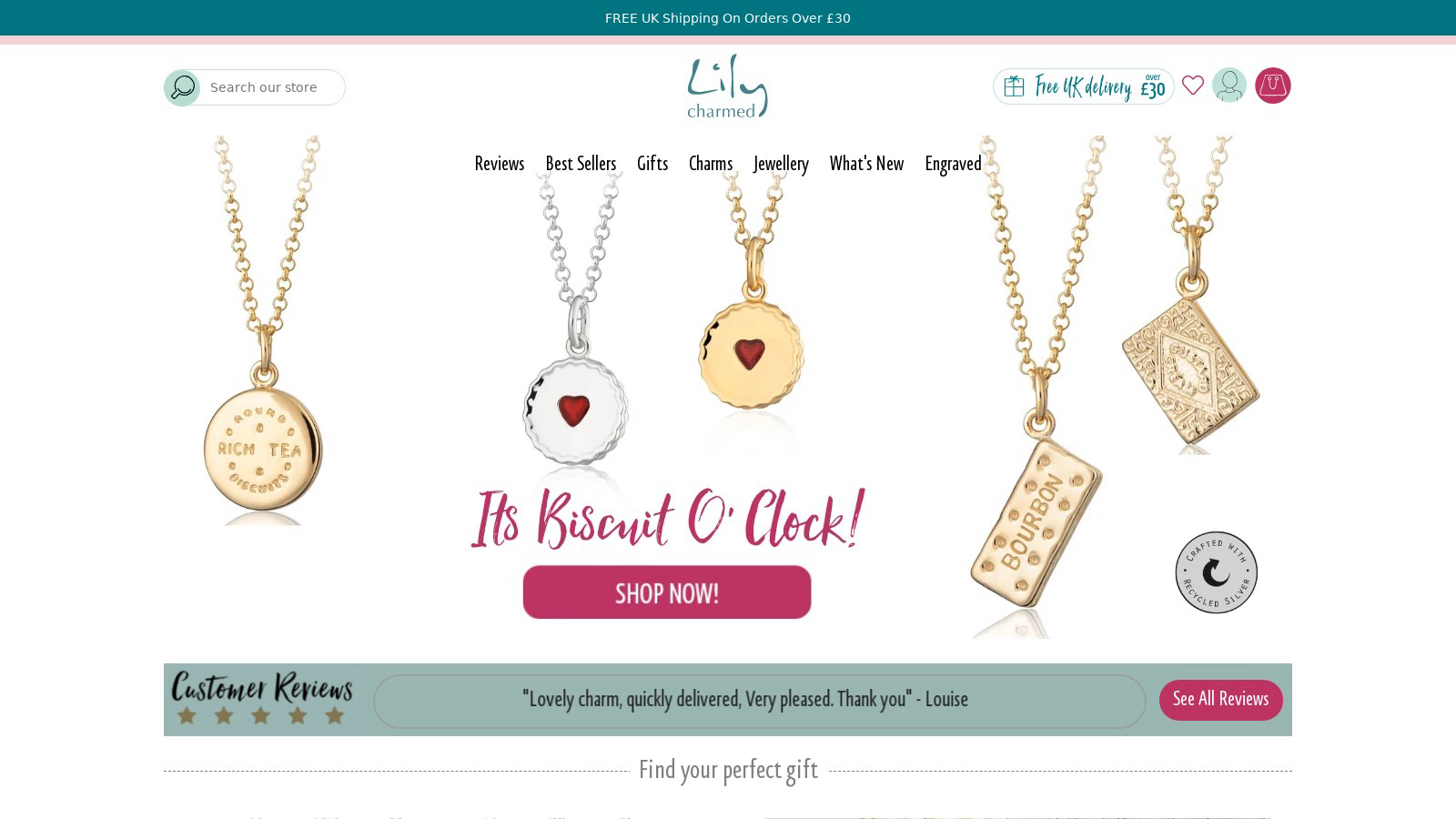The image size is (1456, 819).
Task: Expand the Charms navigation menu
Action: pyautogui.click(x=711, y=164)
